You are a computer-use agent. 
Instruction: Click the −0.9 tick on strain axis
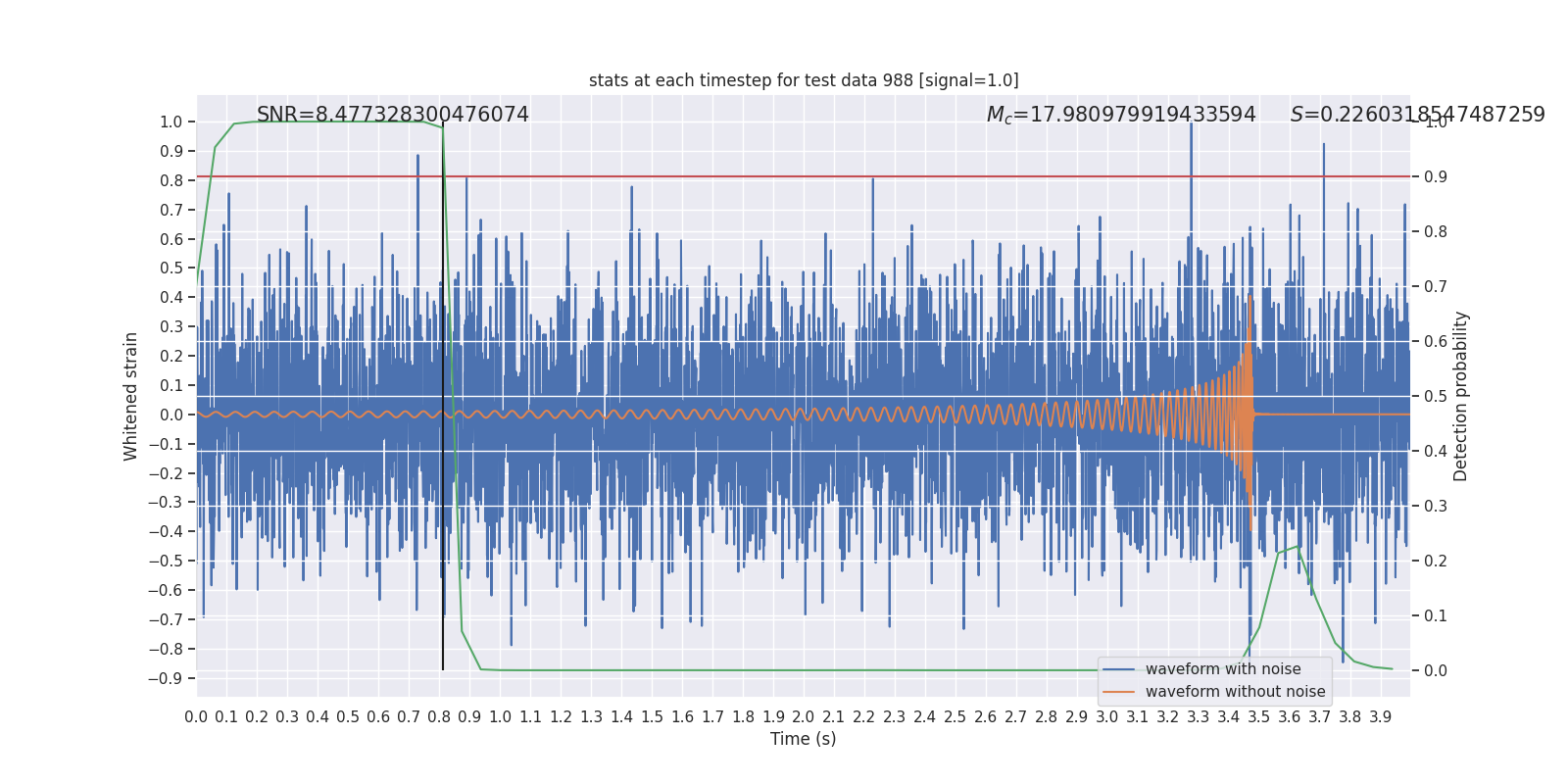pos(166,678)
